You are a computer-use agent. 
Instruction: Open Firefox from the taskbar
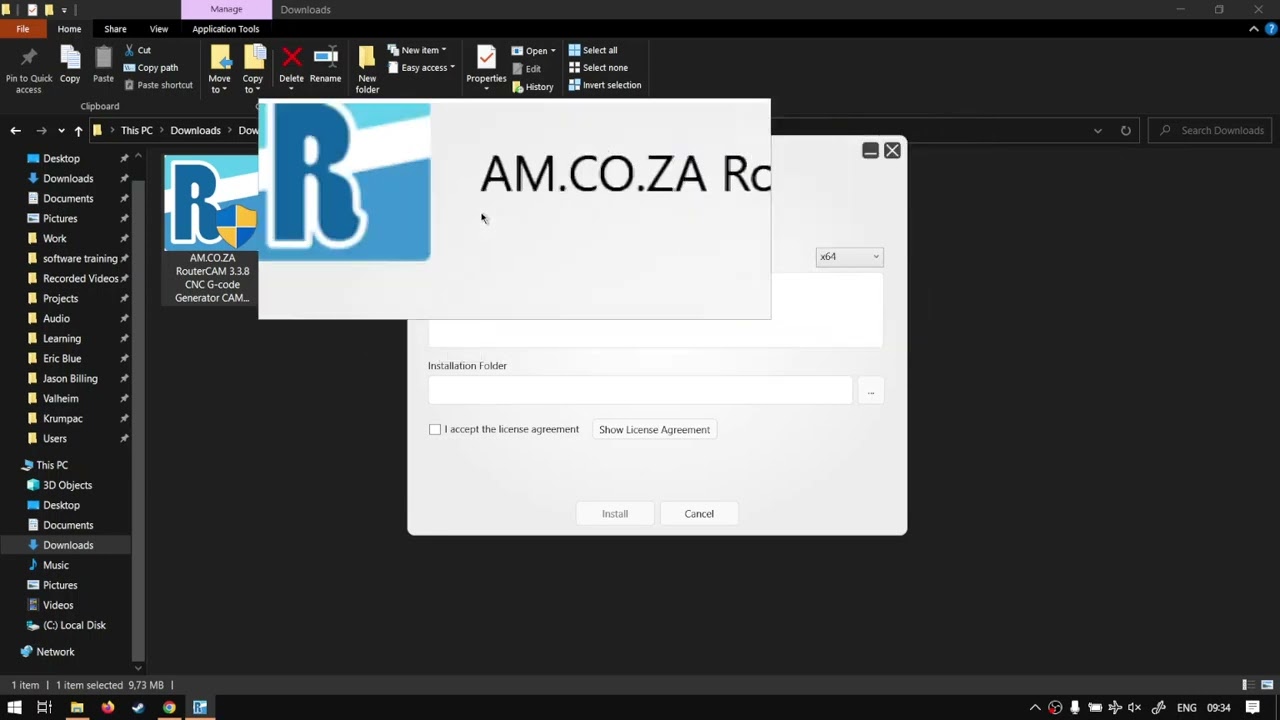108,707
